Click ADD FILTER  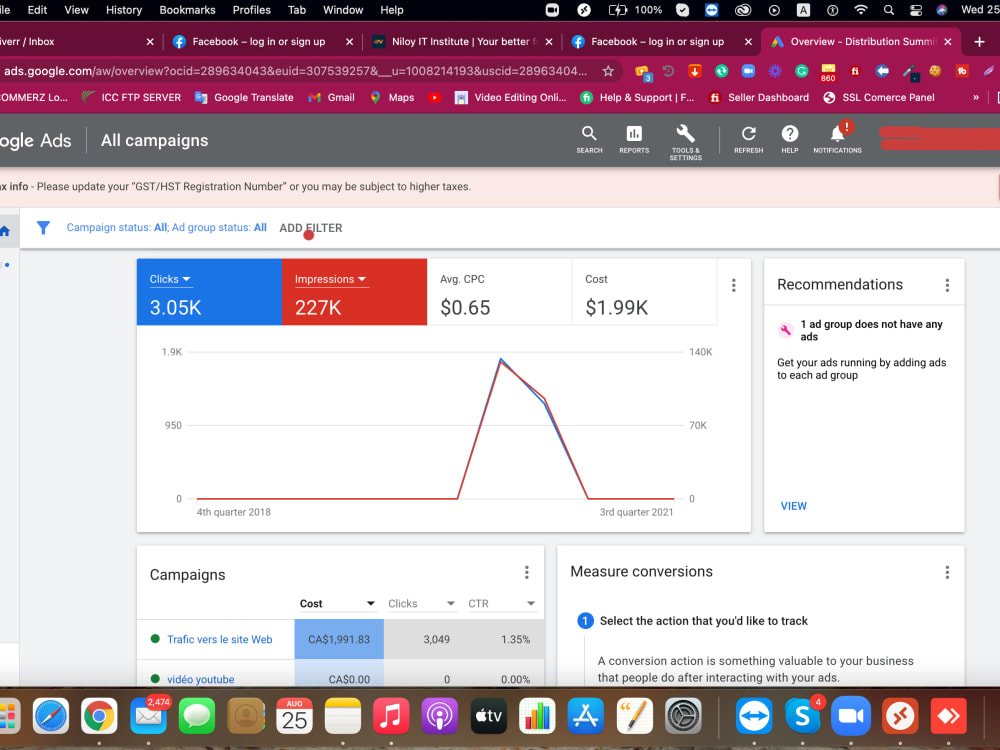pyautogui.click(x=311, y=228)
